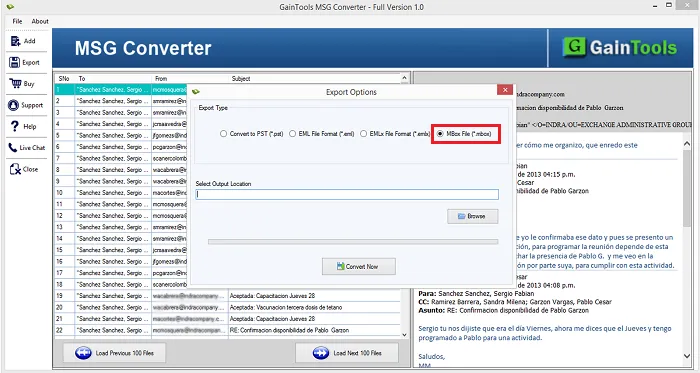Click the Close icon in sidebar
700x373 pixels.
(15, 169)
